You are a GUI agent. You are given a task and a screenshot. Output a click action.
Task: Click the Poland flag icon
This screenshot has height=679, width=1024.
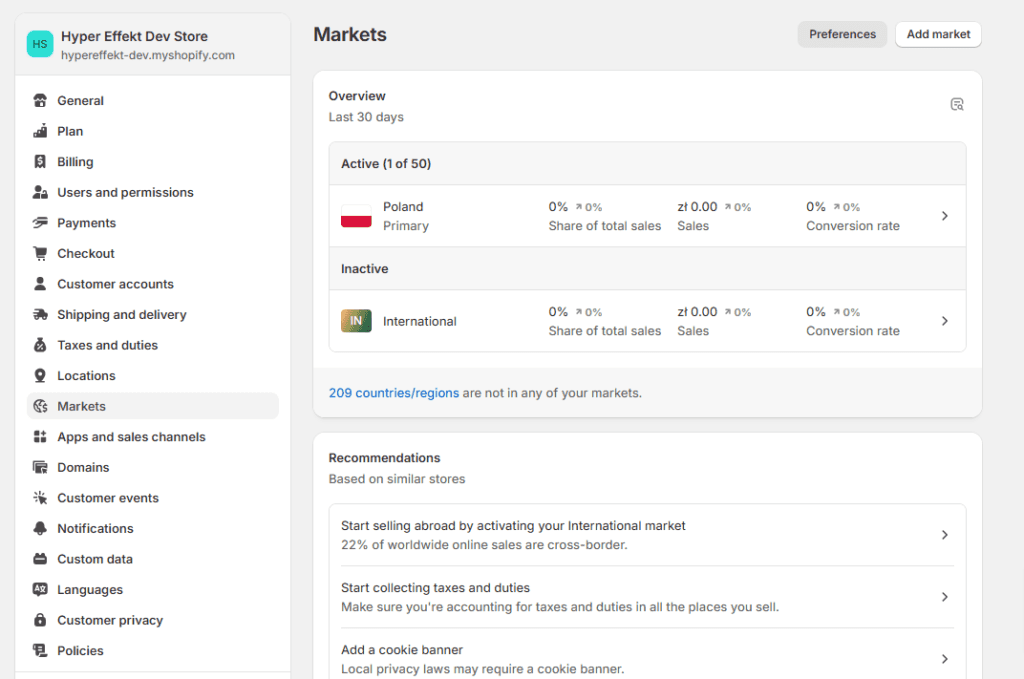(x=356, y=216)
